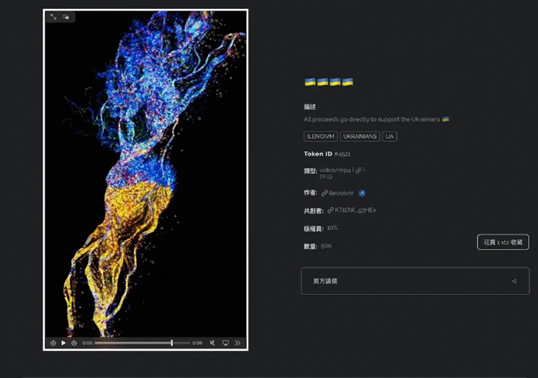Open the IPFS link for video/mp4

359,170
